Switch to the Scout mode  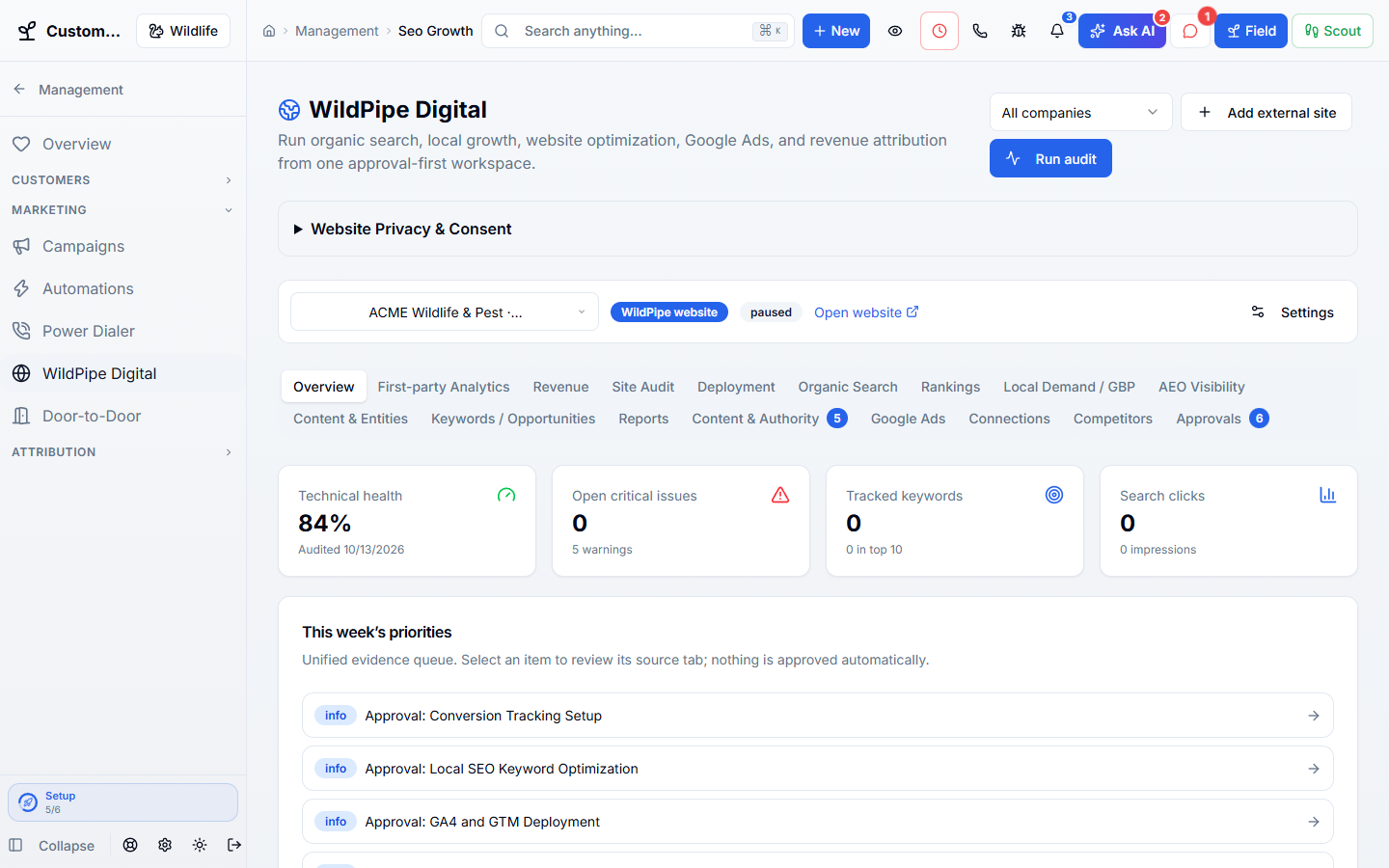1332,31
